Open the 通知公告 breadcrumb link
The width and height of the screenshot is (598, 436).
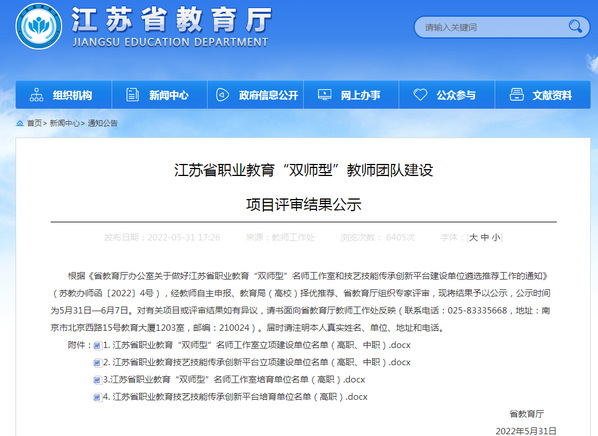(x=103, y=123)
